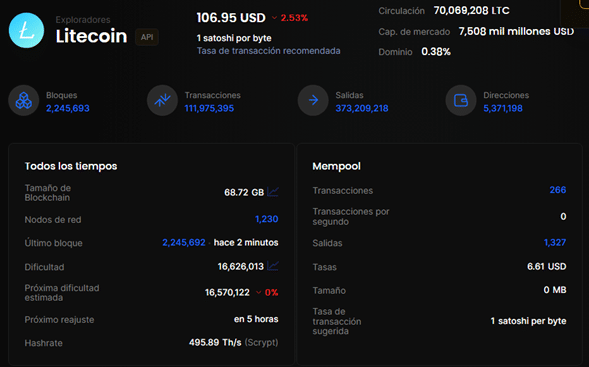Select market cap 7,508 mil millones USD

pos(516,31)
